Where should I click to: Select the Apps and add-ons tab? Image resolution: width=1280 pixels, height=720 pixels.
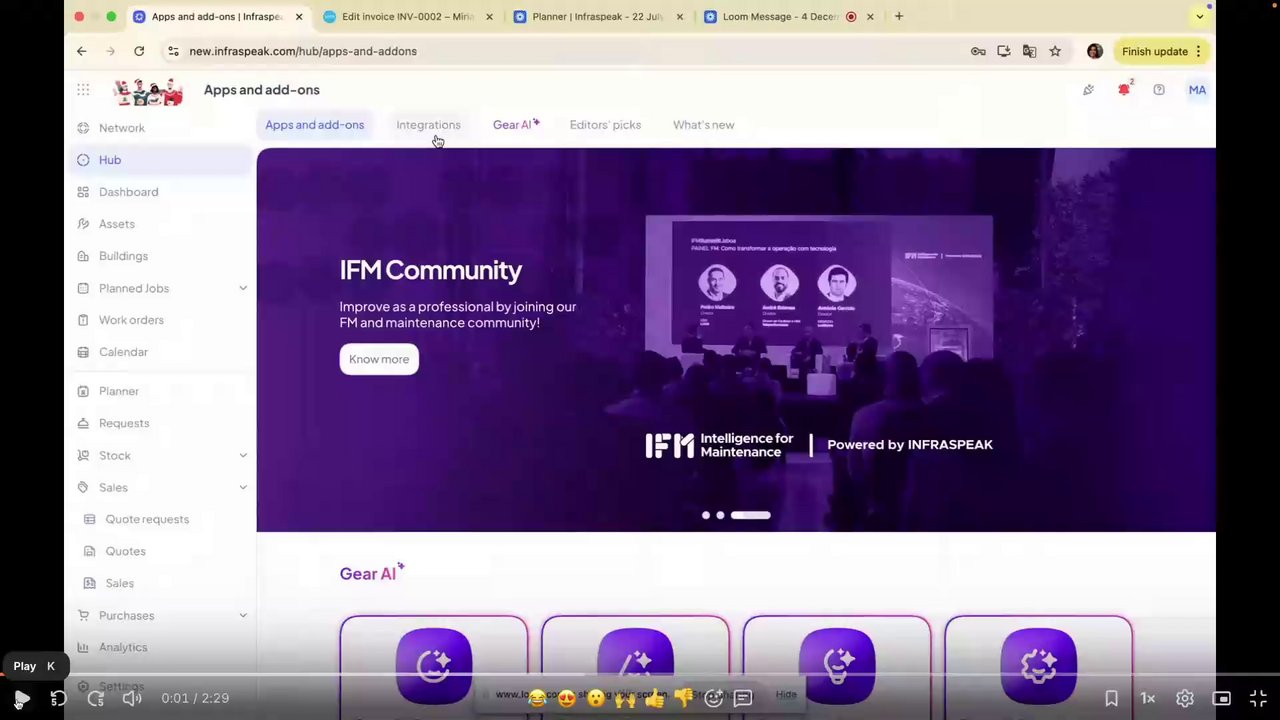(x=314, y=125)
